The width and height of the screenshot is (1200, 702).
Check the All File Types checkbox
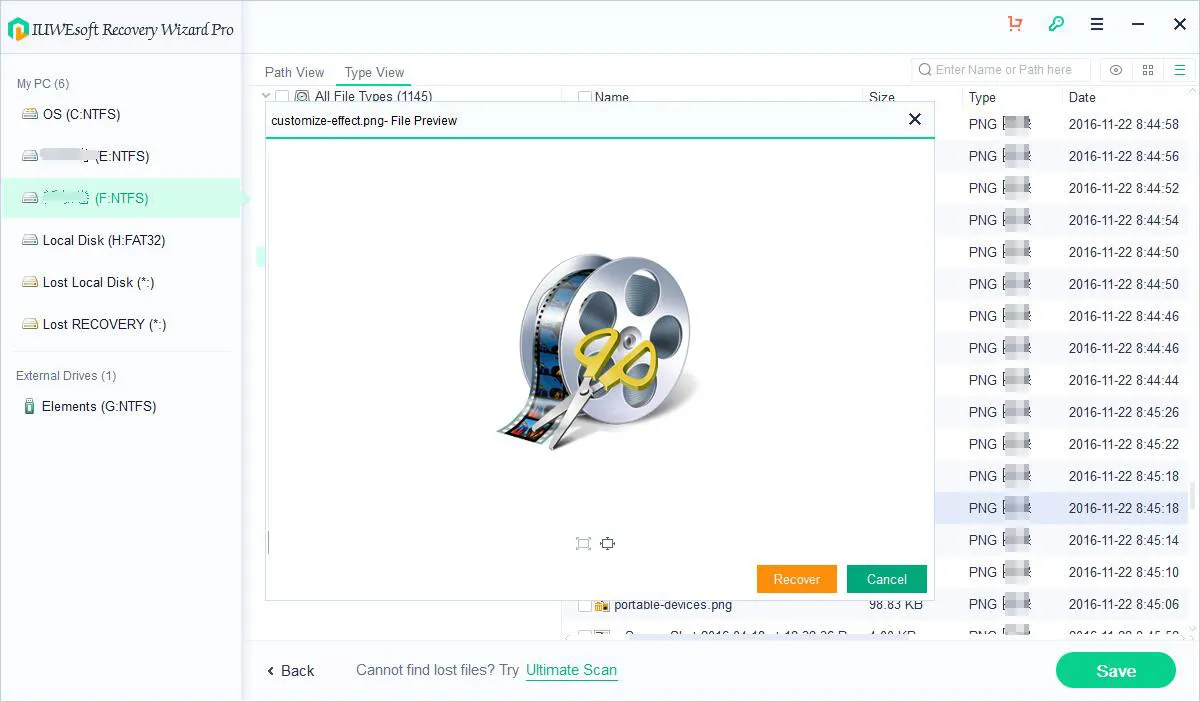[x=281, y=96]
